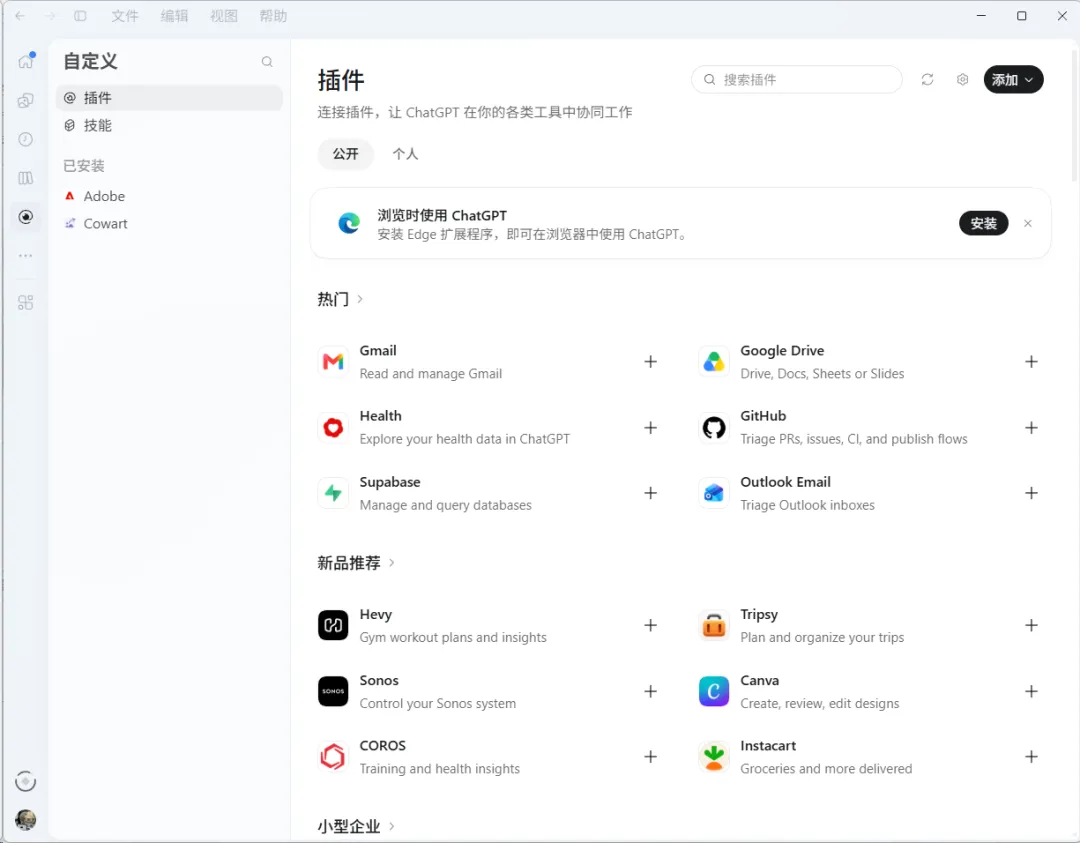
Task: Open the user profile avatar
Action: (25, 820)
